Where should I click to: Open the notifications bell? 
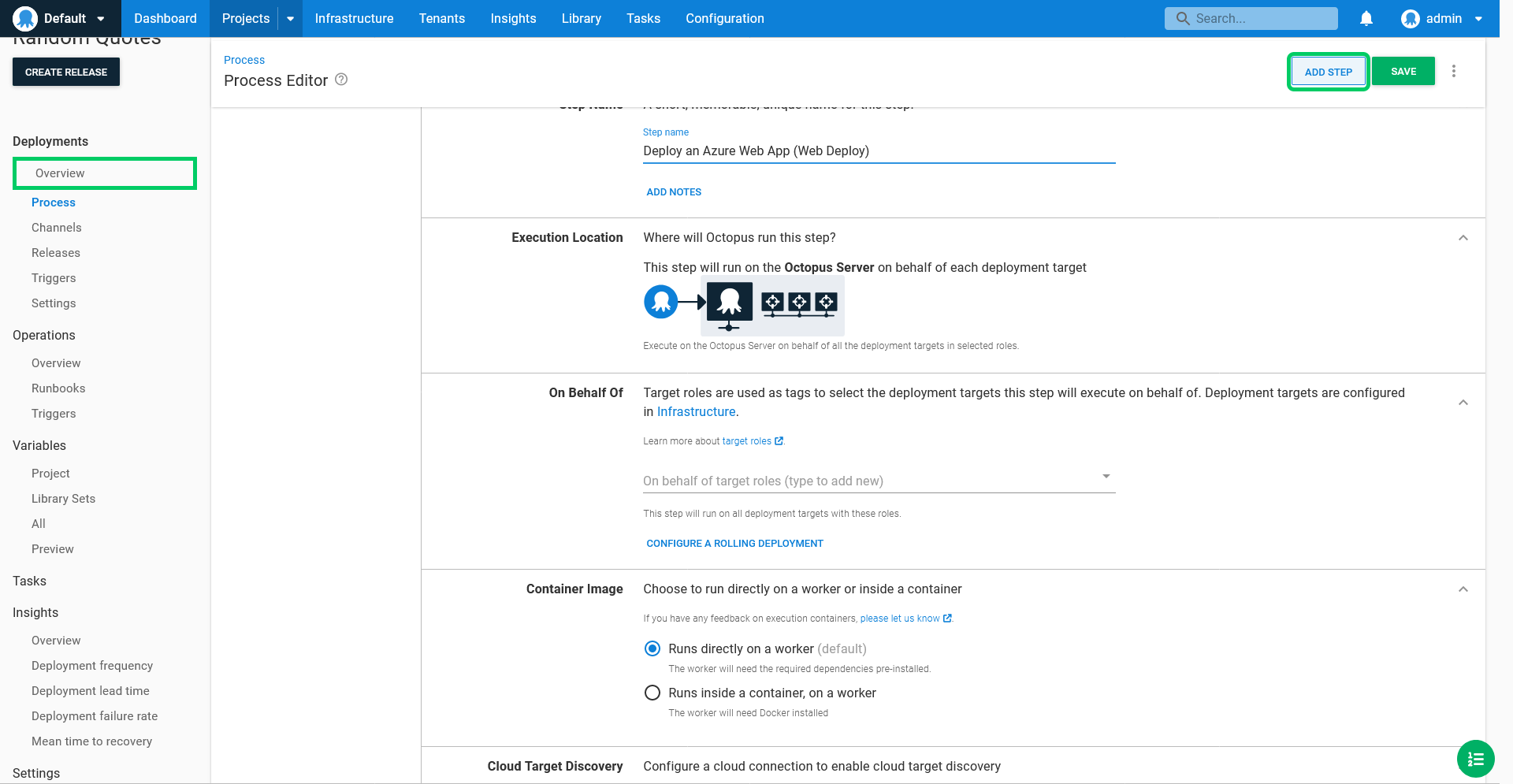coord(1366,18)
